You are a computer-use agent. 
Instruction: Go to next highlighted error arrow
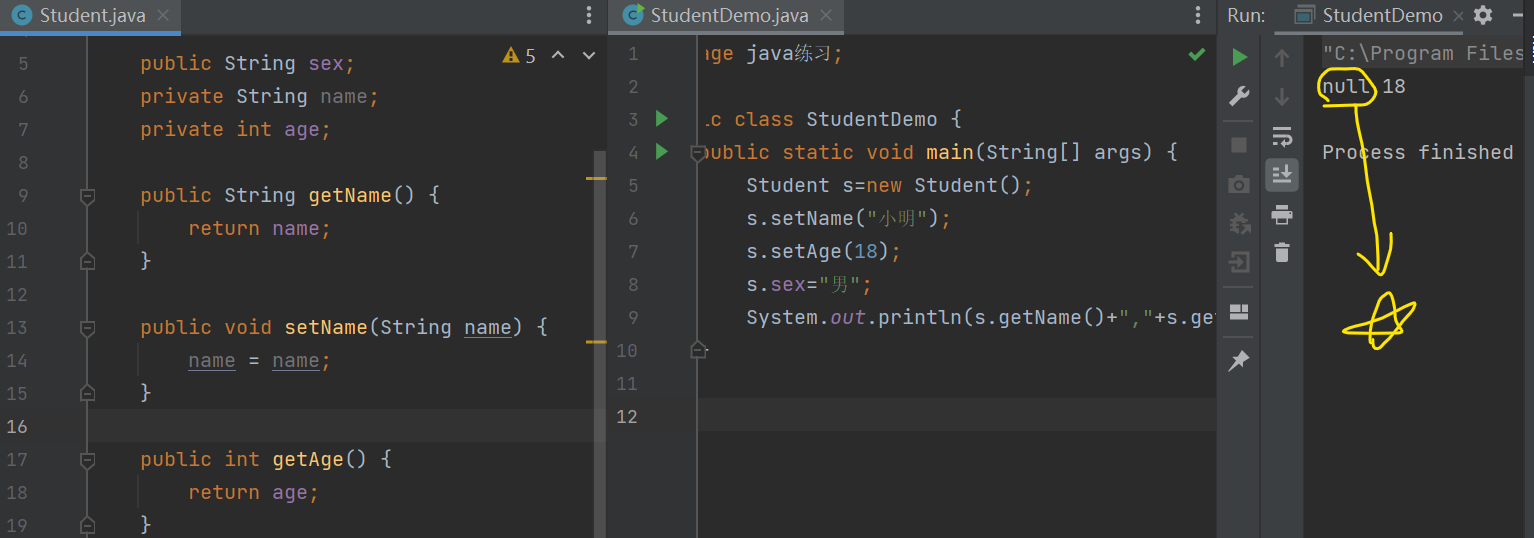pyautogui.click(x=588, y=55)
